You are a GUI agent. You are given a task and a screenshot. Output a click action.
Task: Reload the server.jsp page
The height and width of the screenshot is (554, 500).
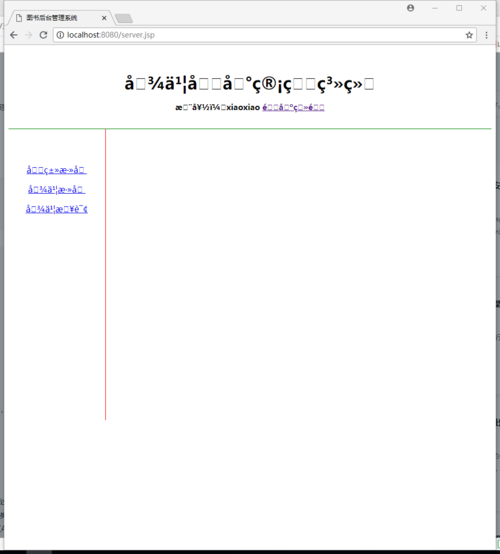43,35
